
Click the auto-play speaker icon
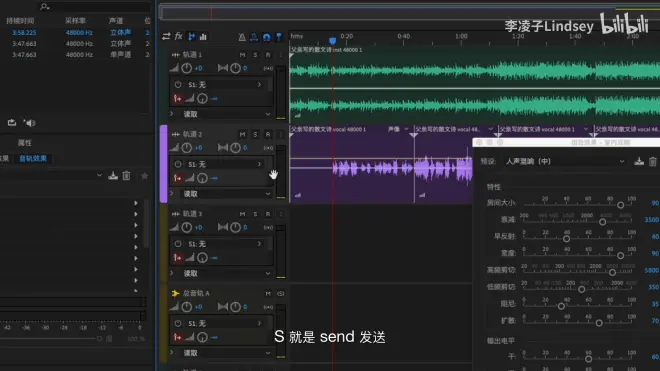[29, 123]
